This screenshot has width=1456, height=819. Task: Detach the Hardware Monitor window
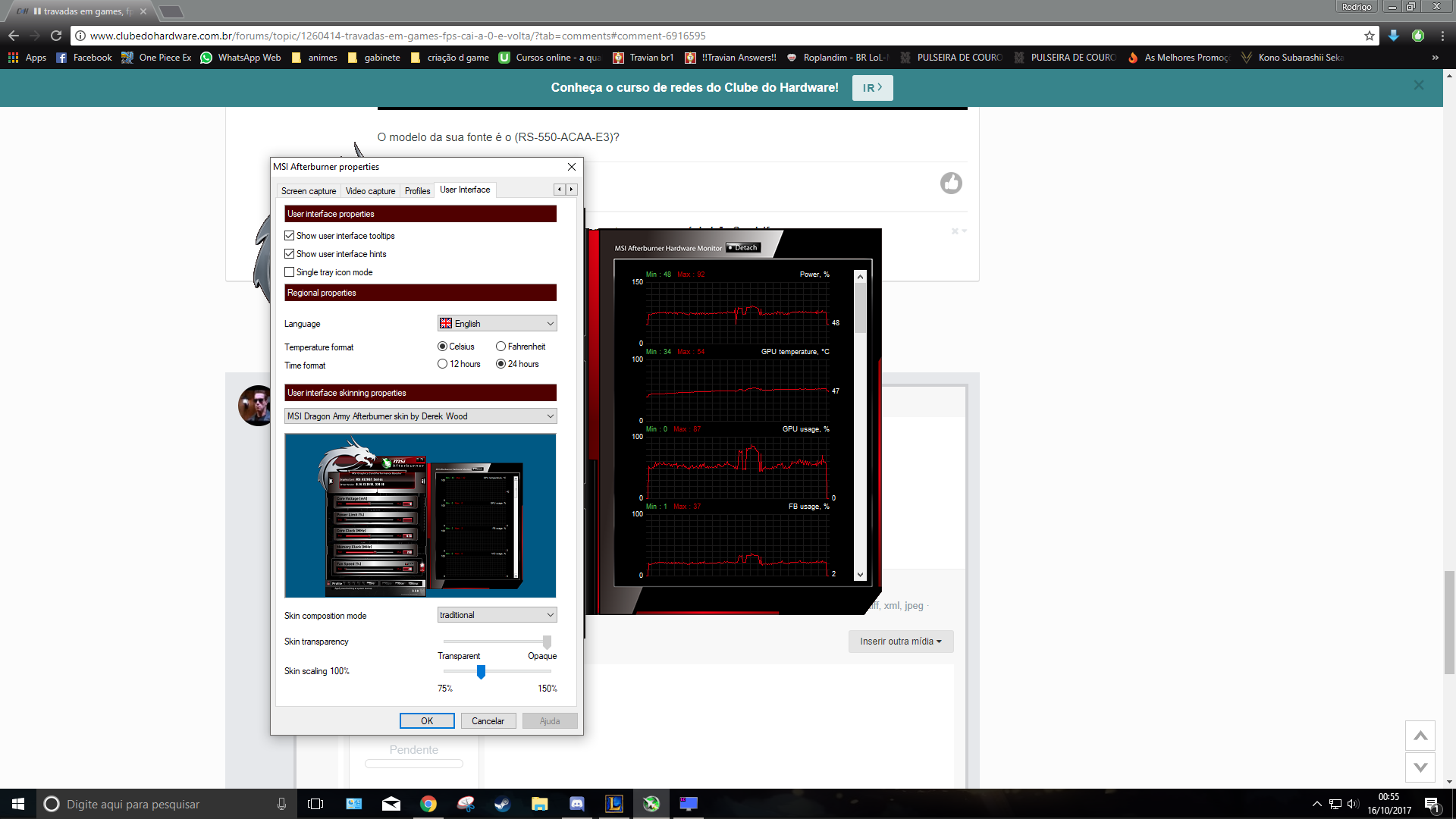743,248
